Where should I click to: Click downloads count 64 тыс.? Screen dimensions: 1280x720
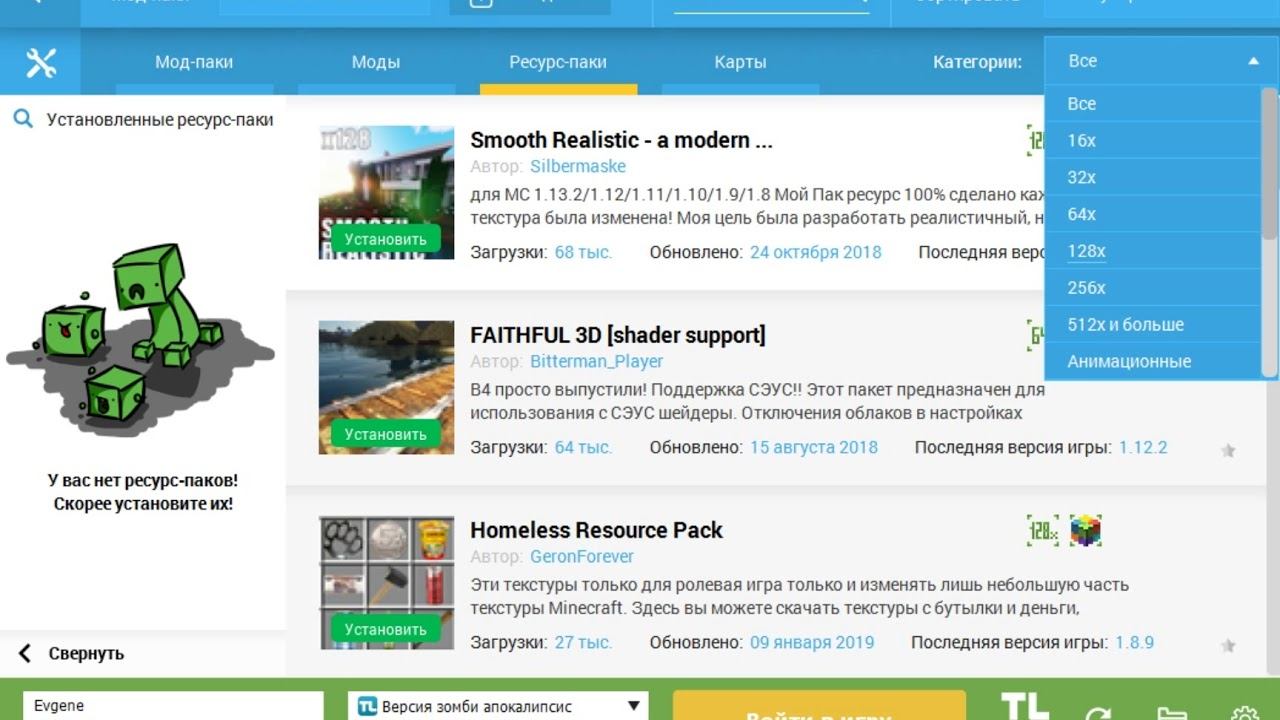coord(583,447)
